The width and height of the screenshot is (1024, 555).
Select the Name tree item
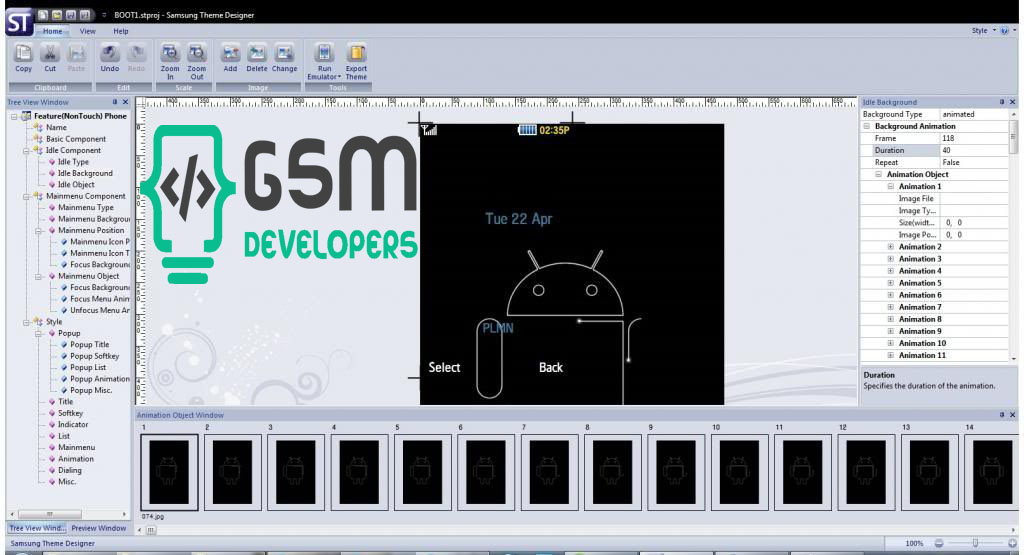[x=56, y=128]
